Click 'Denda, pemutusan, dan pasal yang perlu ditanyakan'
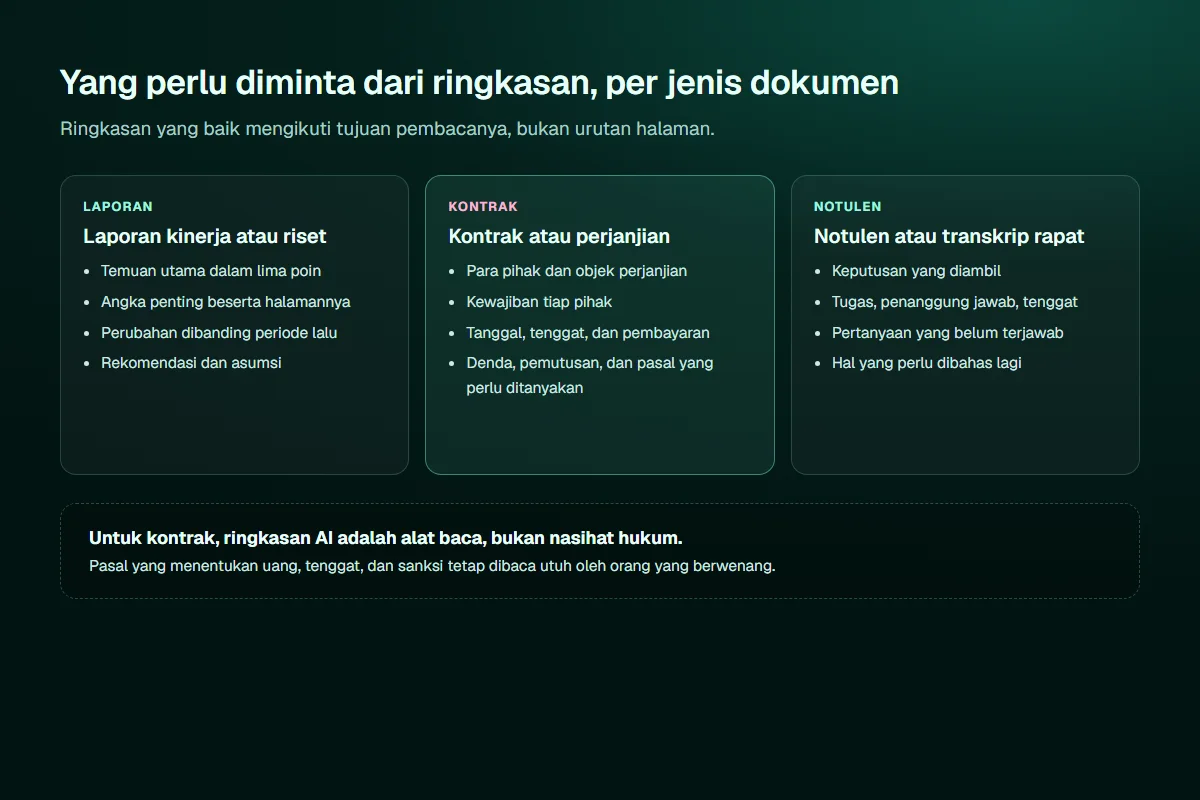Screen dimensions: 1200x800 pyautogui.click(x=590, y=375)
